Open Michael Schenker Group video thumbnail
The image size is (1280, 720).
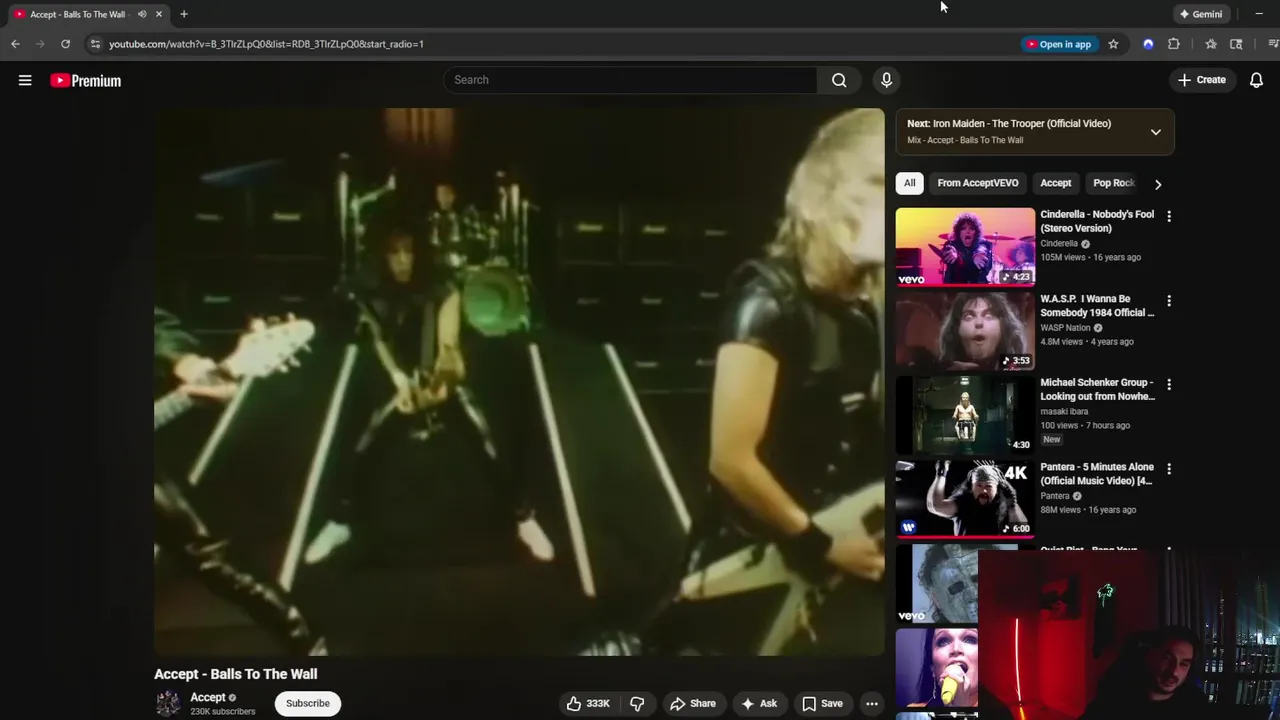[965, 415]
